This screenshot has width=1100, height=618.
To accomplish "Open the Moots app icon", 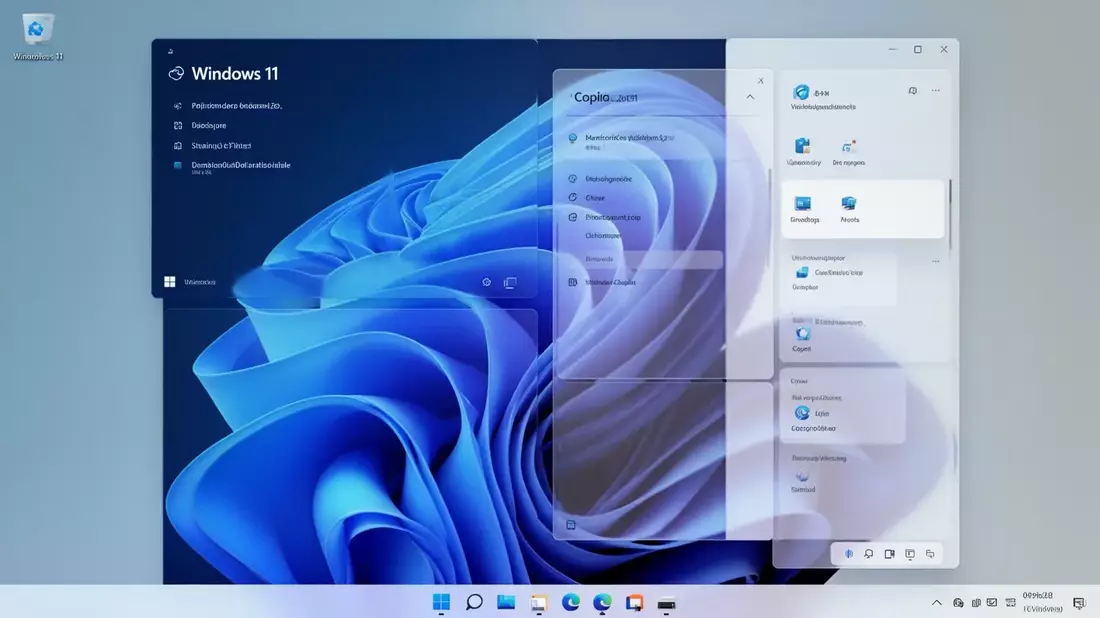I will click(849, 203).
